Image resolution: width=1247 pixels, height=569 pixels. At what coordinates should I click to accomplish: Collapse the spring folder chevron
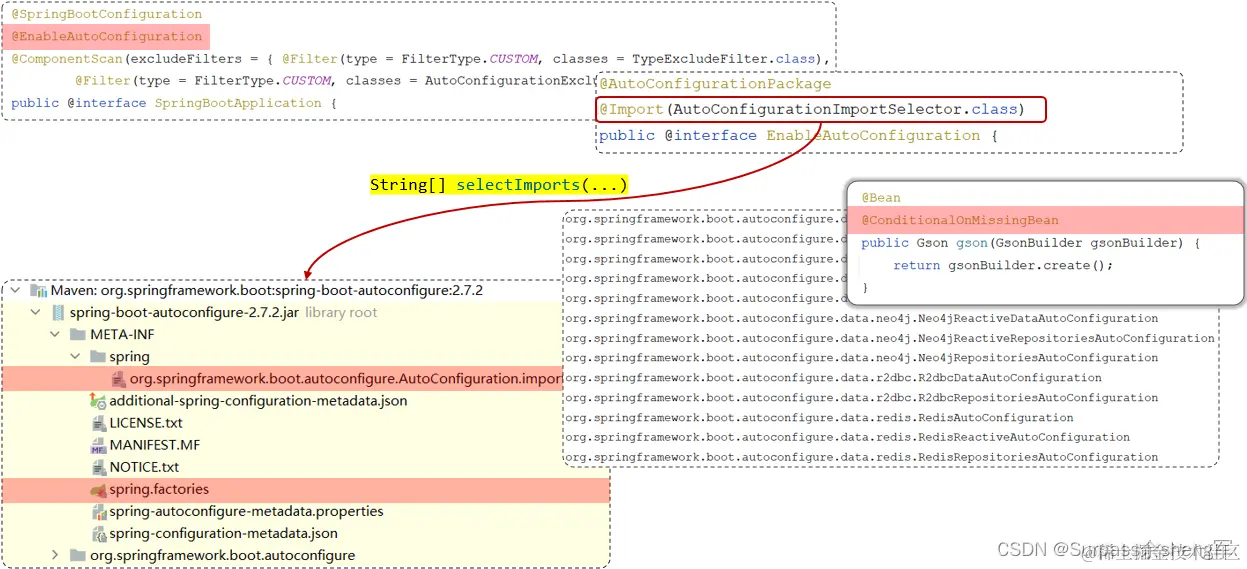coord(75,356)
